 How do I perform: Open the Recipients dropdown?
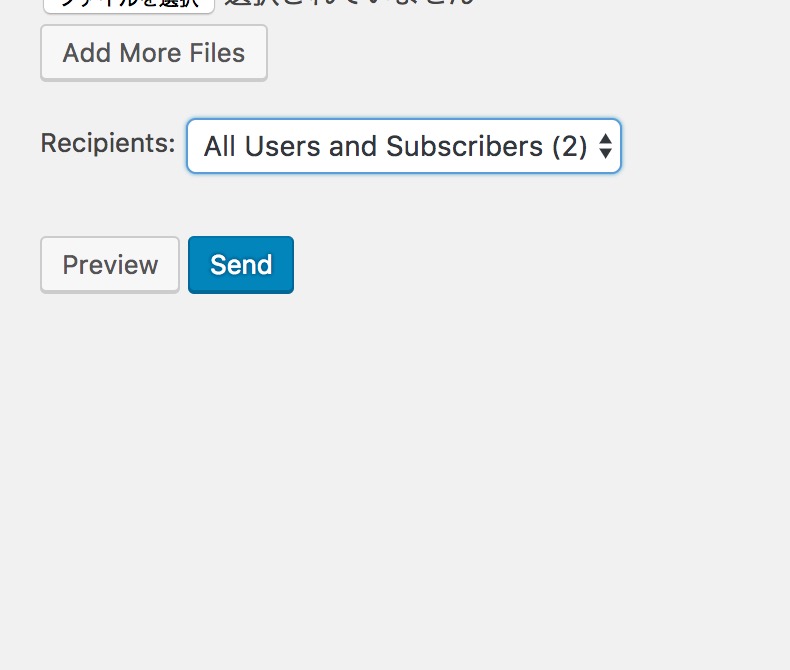coord(404,146)
